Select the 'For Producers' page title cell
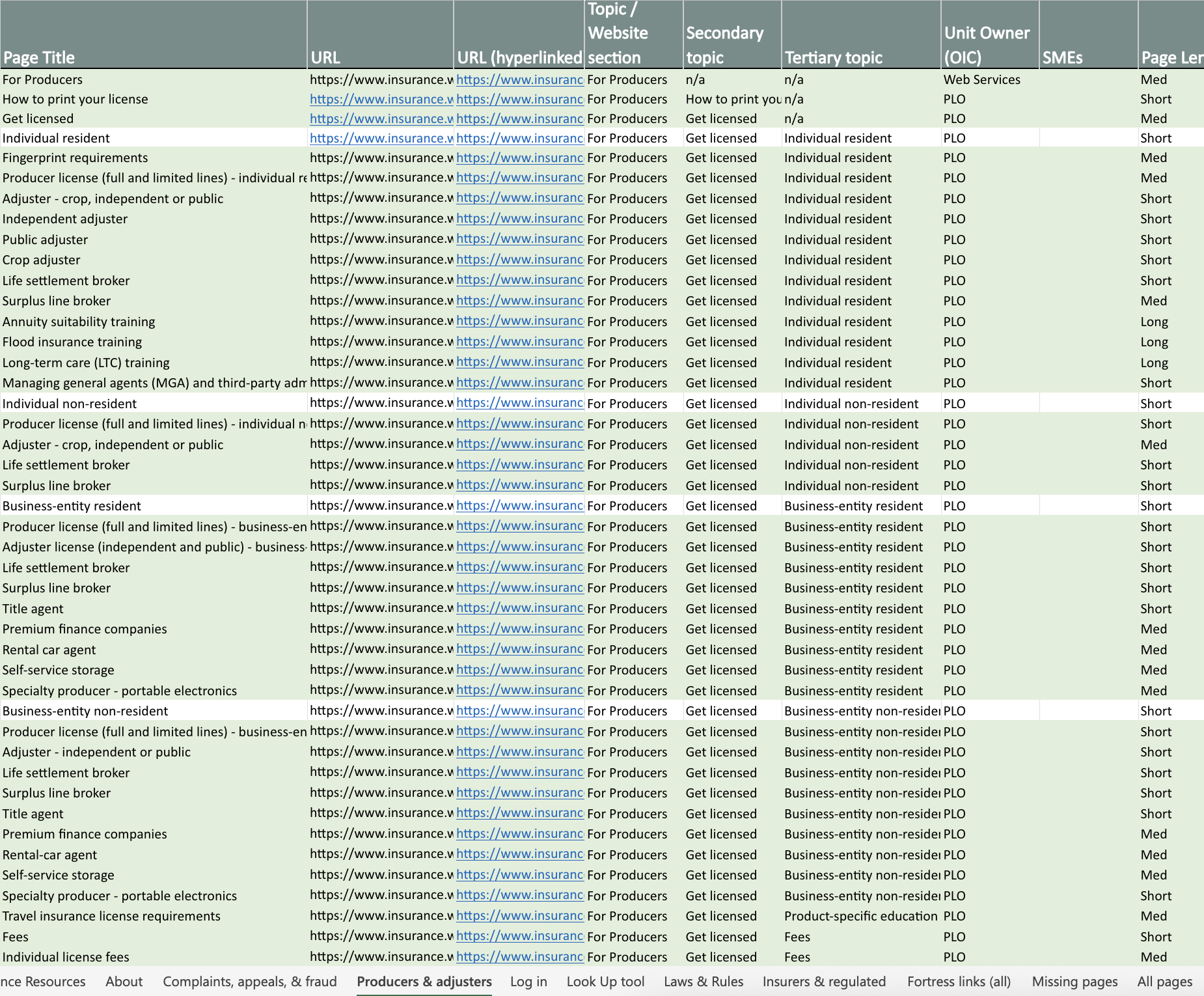The height and width of the screenshot is (996, 1204). pyautogui.click(x=154, y=79)
